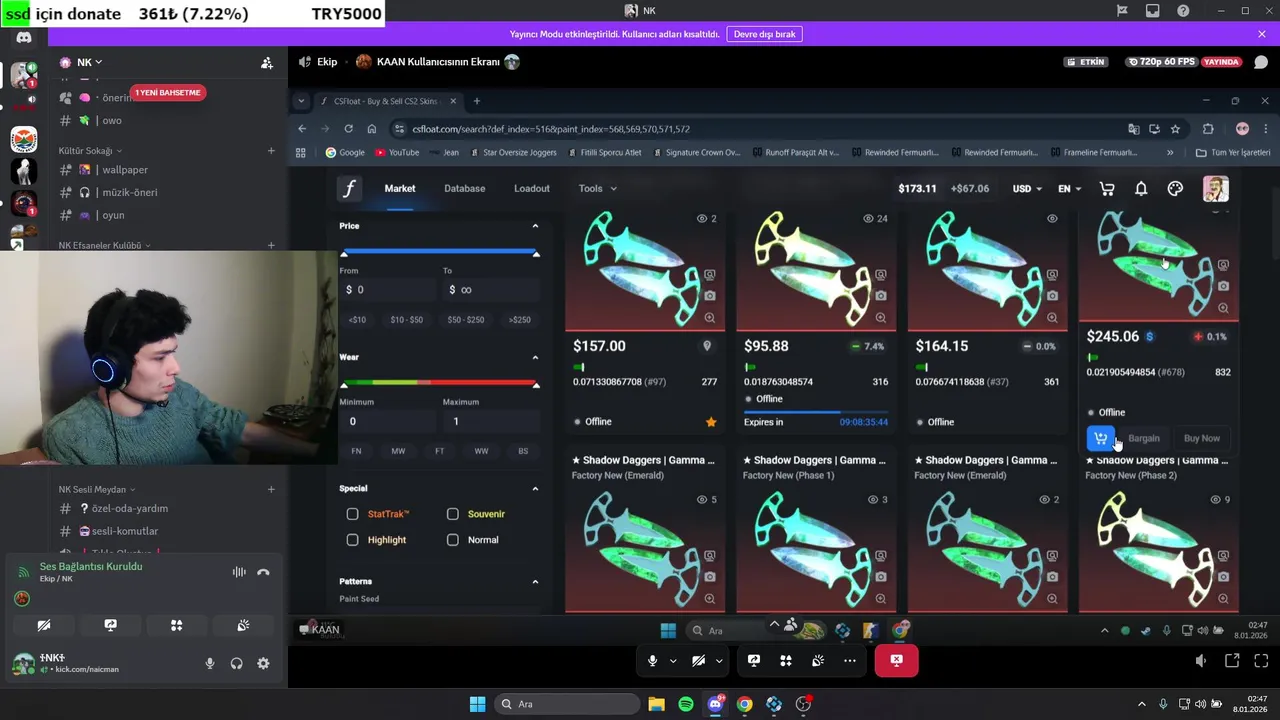Open microphone device options arrow in stream bar
Image resolution: width=1280 pixels, height=720 pixels.
[x=673, y=661]
